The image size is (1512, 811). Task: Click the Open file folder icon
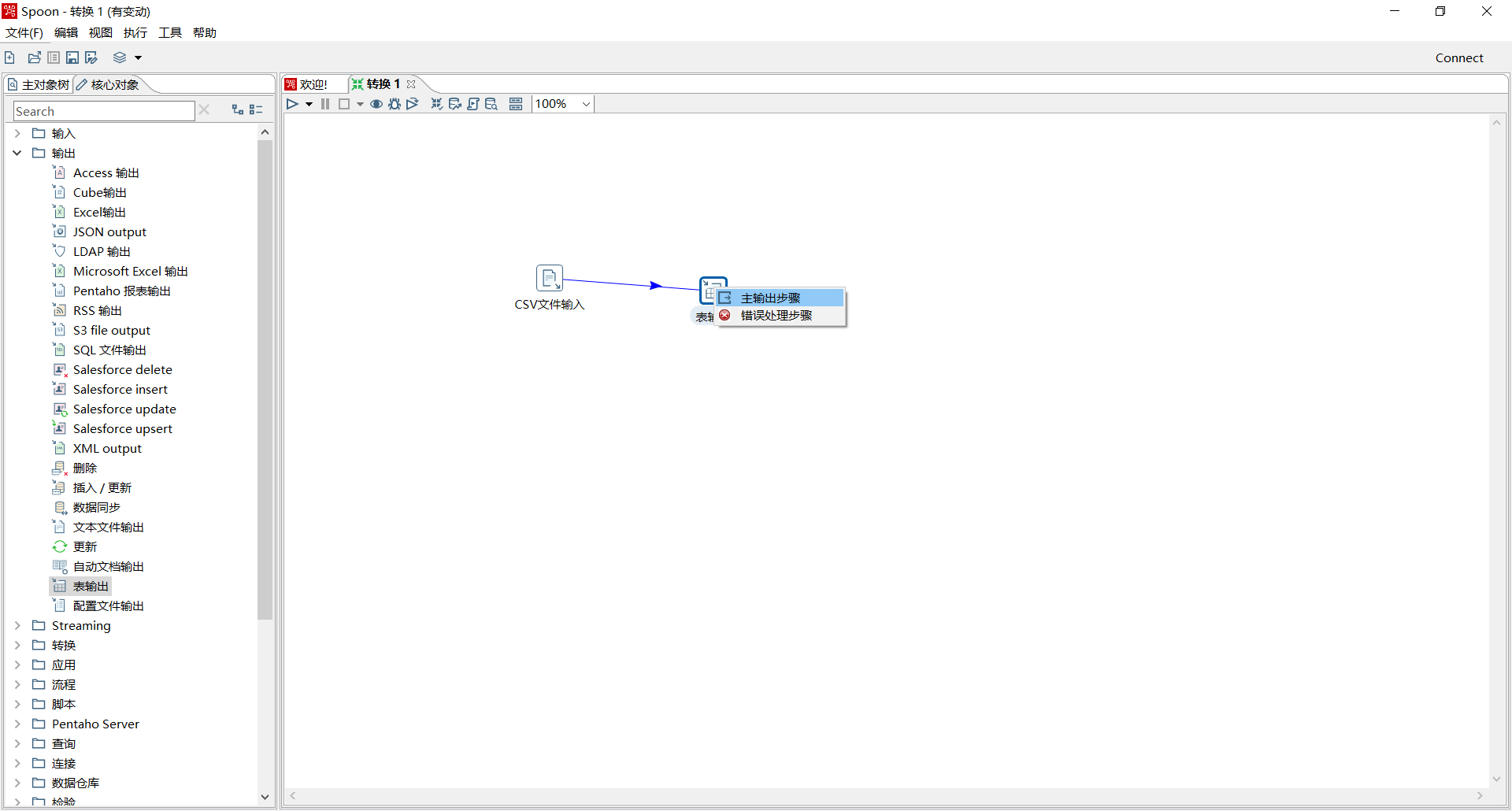[34, 57]
